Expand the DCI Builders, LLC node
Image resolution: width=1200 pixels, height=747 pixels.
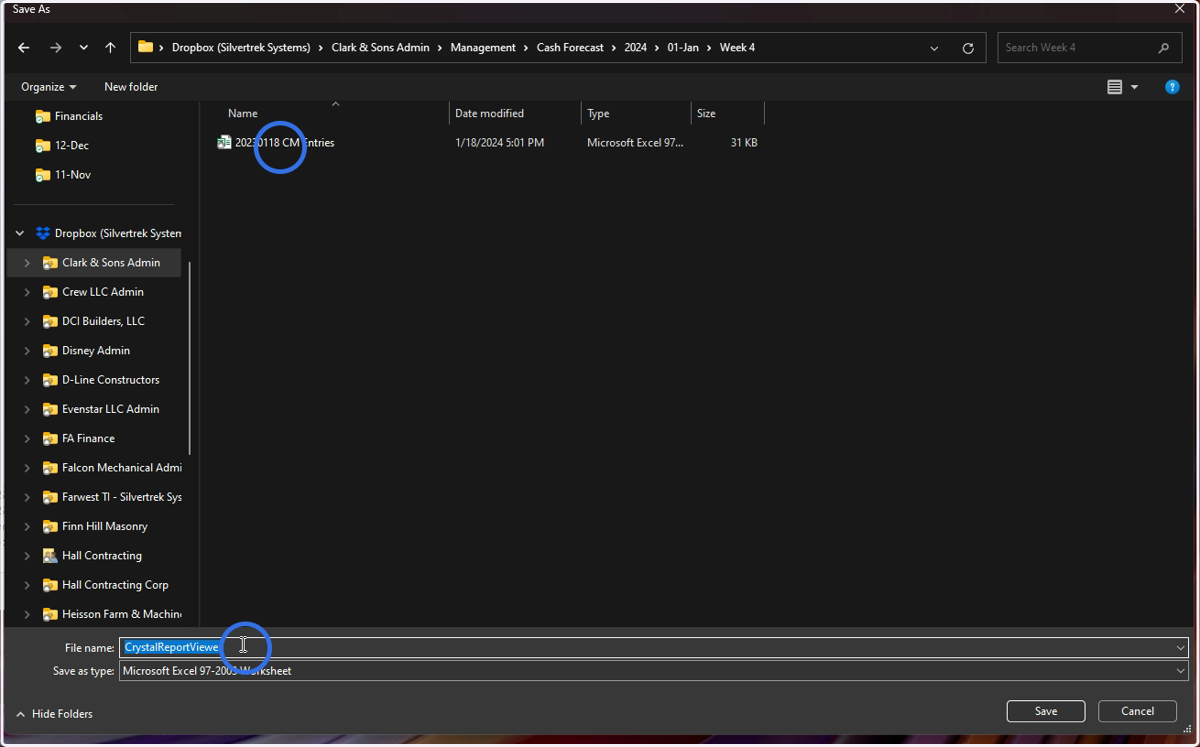point(27,321)
